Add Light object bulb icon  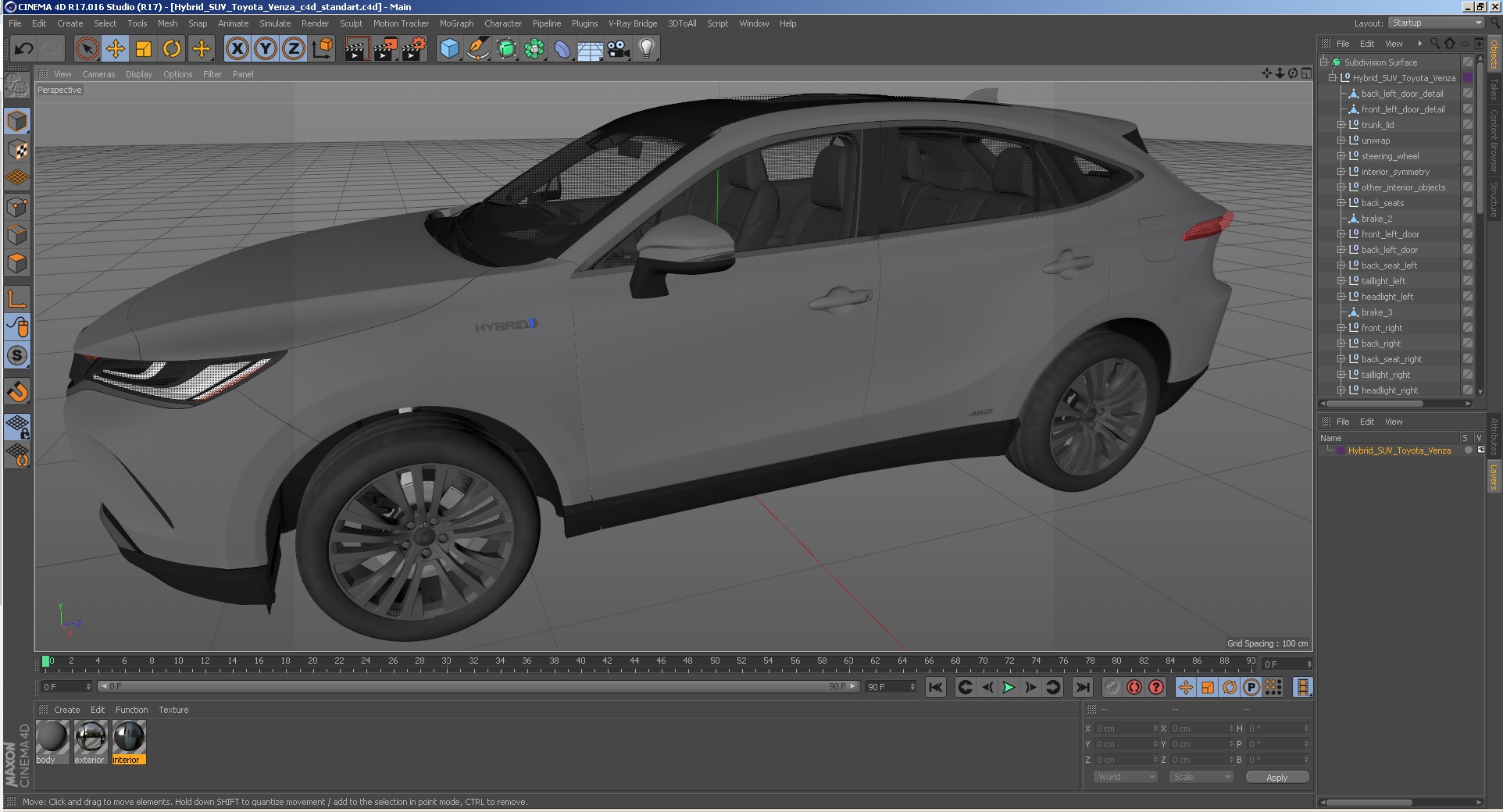(646, 49)
